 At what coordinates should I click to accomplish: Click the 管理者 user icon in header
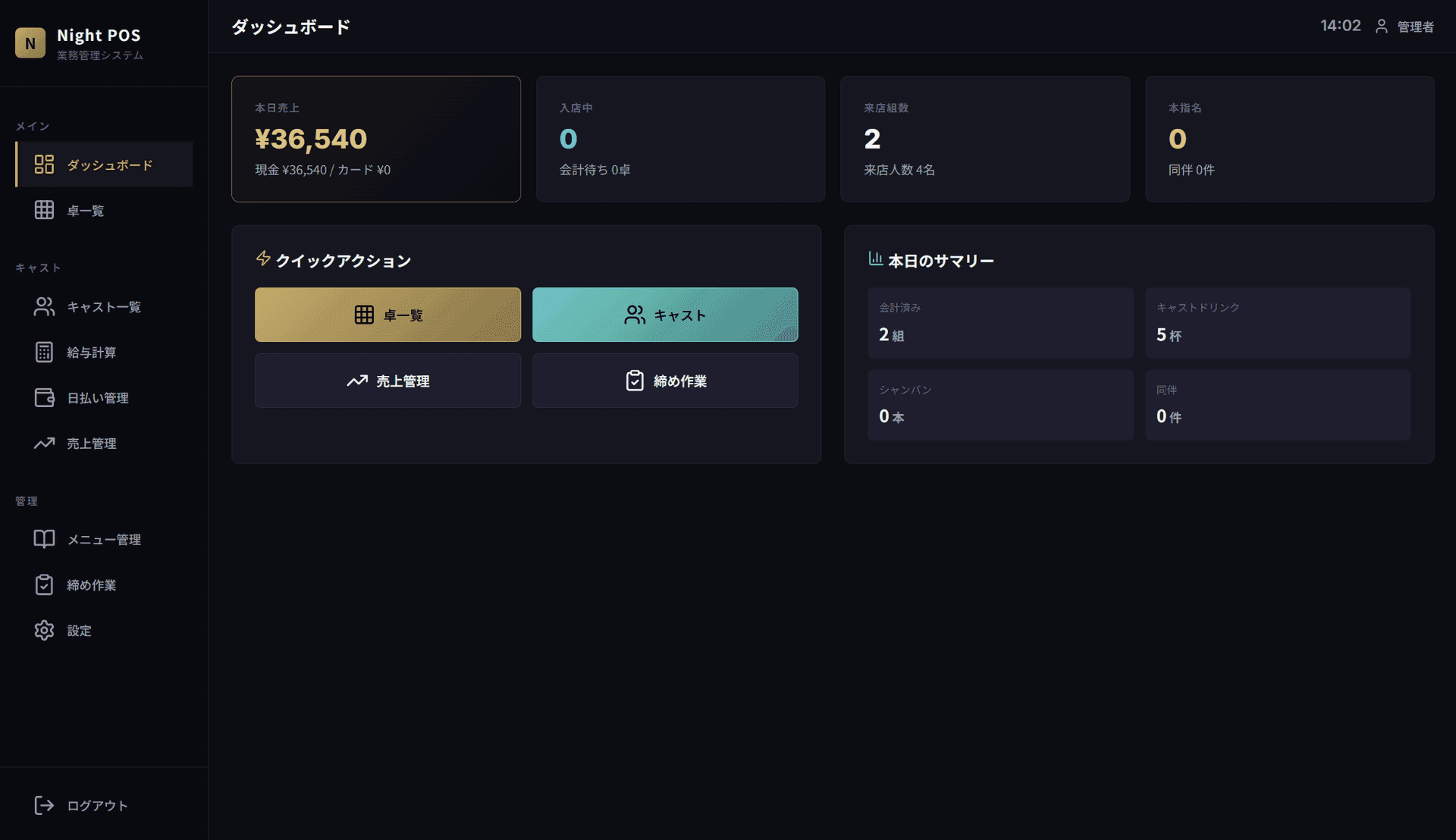point(1382,27)
